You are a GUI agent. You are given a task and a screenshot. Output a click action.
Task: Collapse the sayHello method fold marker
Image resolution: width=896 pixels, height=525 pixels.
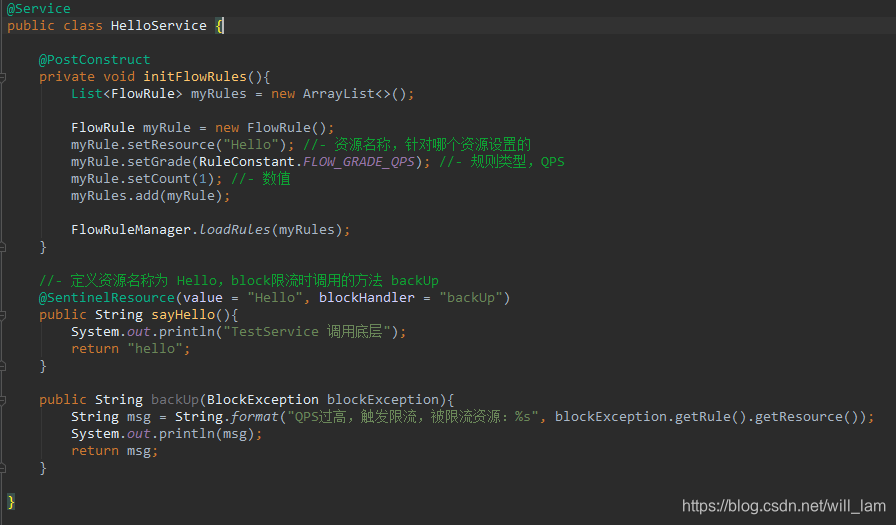tap(2, 315)
